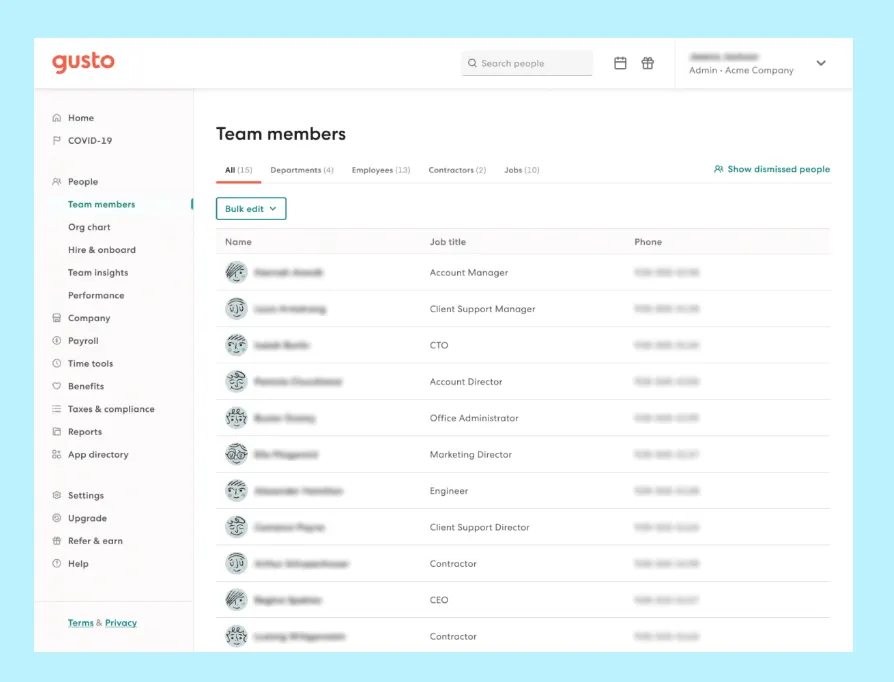Open the Home icon in the sidebar
Image resolution: width=894 pixels, height=682 pixels.
coord(57,117)
